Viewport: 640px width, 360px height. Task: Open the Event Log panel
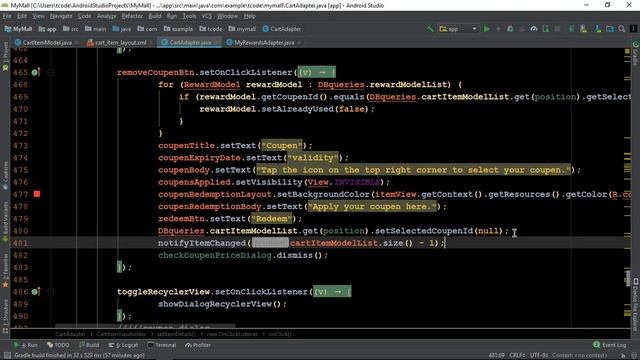pos(610,345)
